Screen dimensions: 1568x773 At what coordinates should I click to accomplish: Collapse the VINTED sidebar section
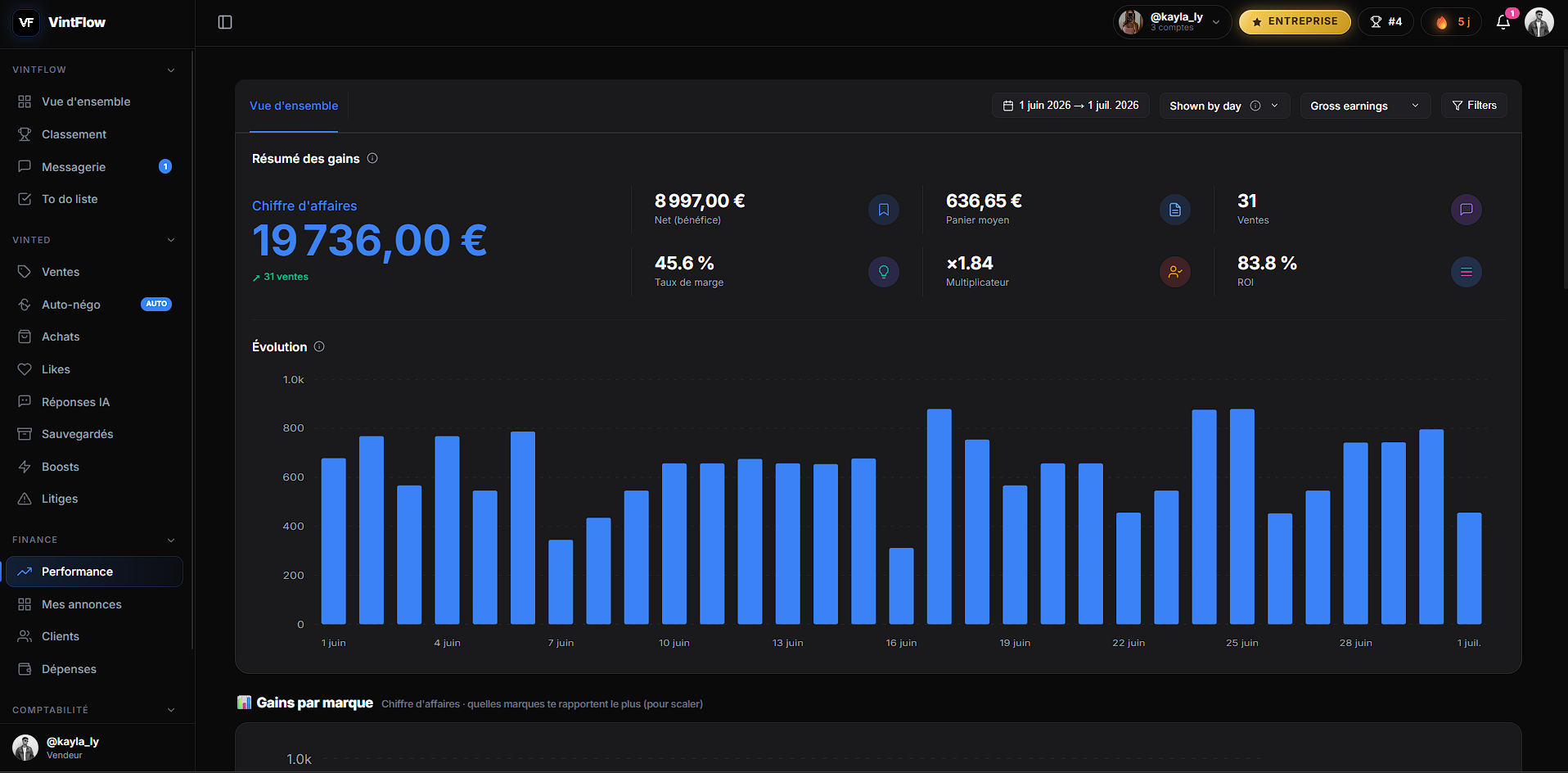coord(171,240)
